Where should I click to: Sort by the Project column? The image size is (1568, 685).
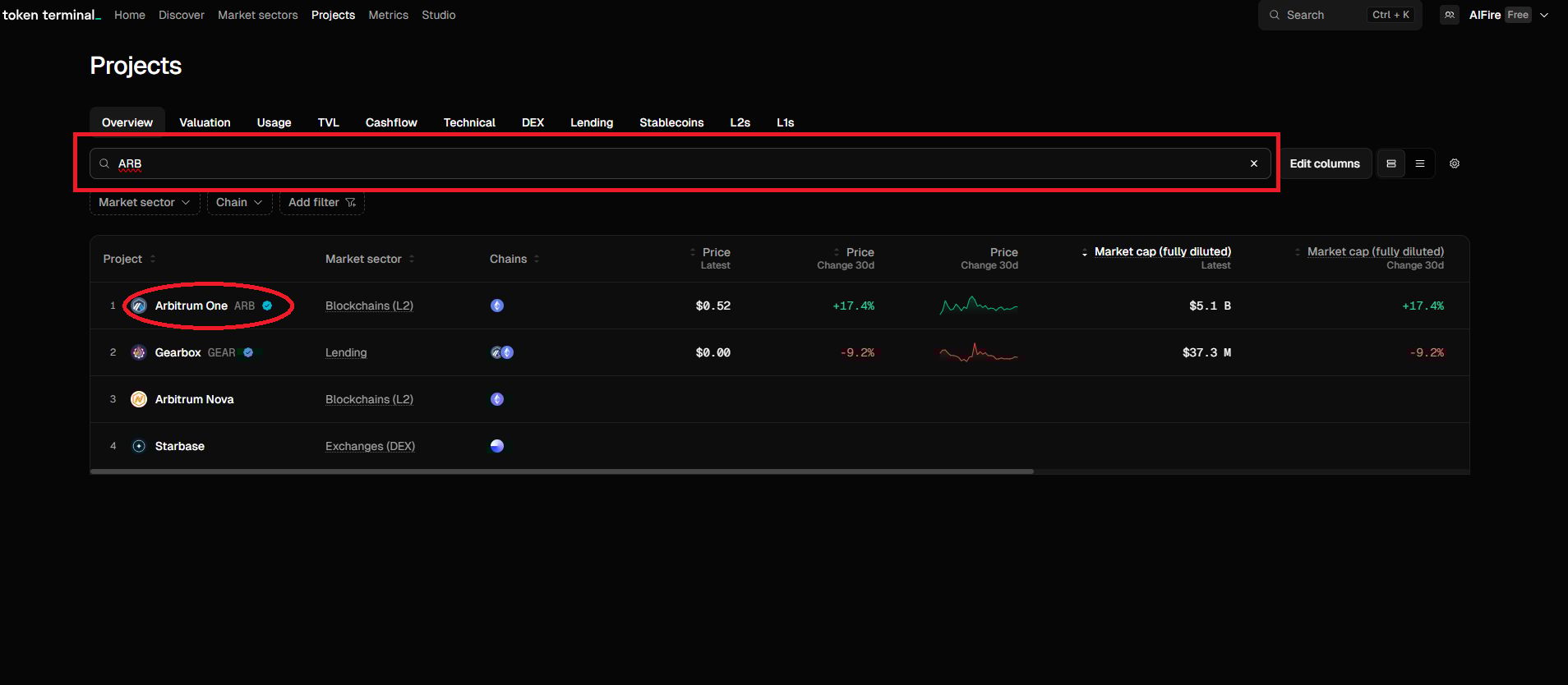click(129, 259)
